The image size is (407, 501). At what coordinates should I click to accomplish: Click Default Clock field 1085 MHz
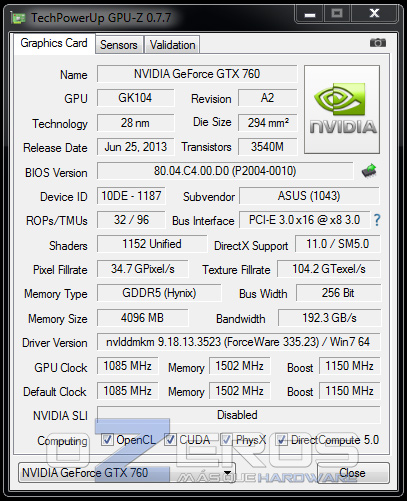[128, 391]
